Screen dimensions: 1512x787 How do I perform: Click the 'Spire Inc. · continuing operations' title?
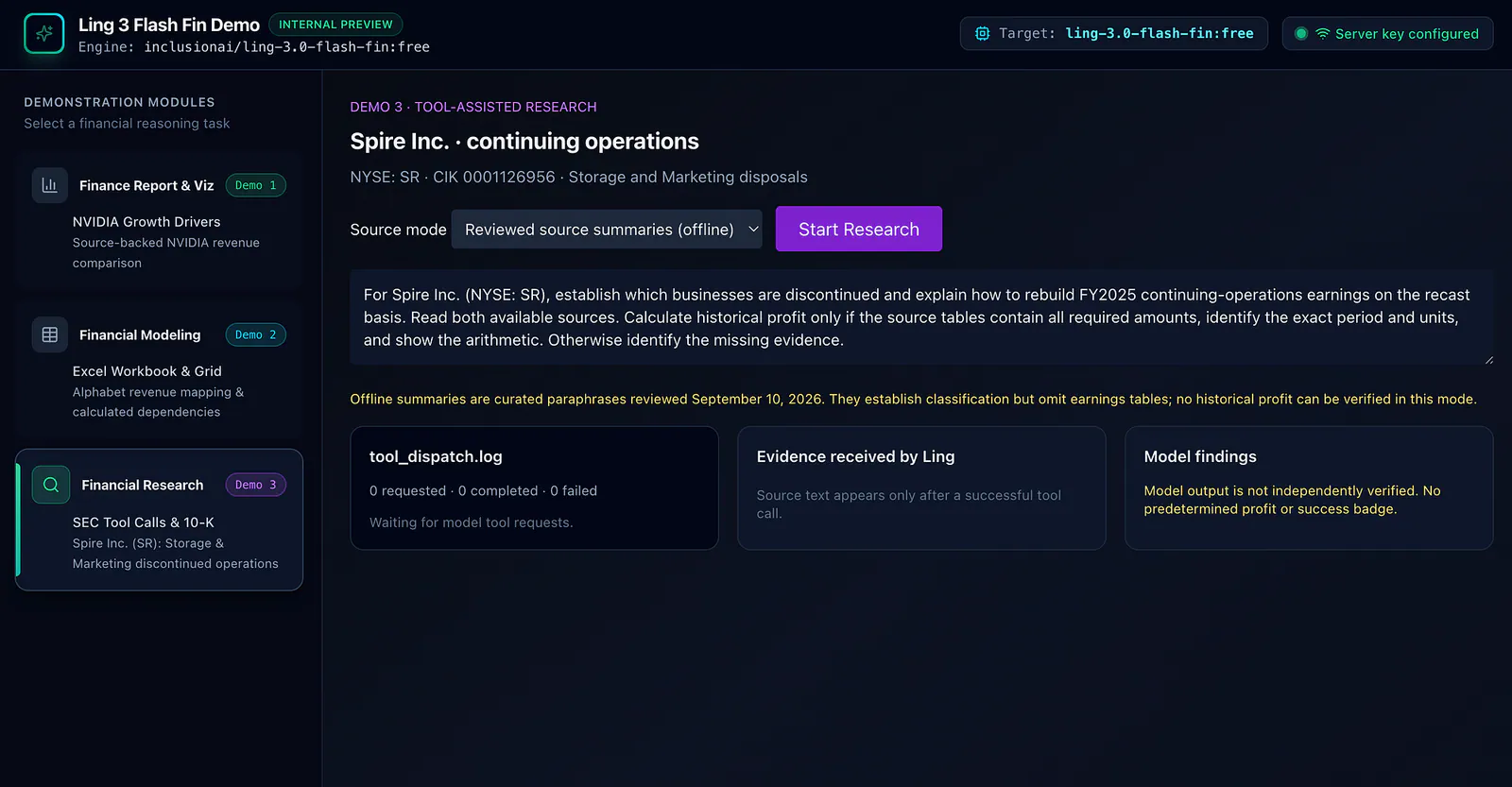point(524,142)
